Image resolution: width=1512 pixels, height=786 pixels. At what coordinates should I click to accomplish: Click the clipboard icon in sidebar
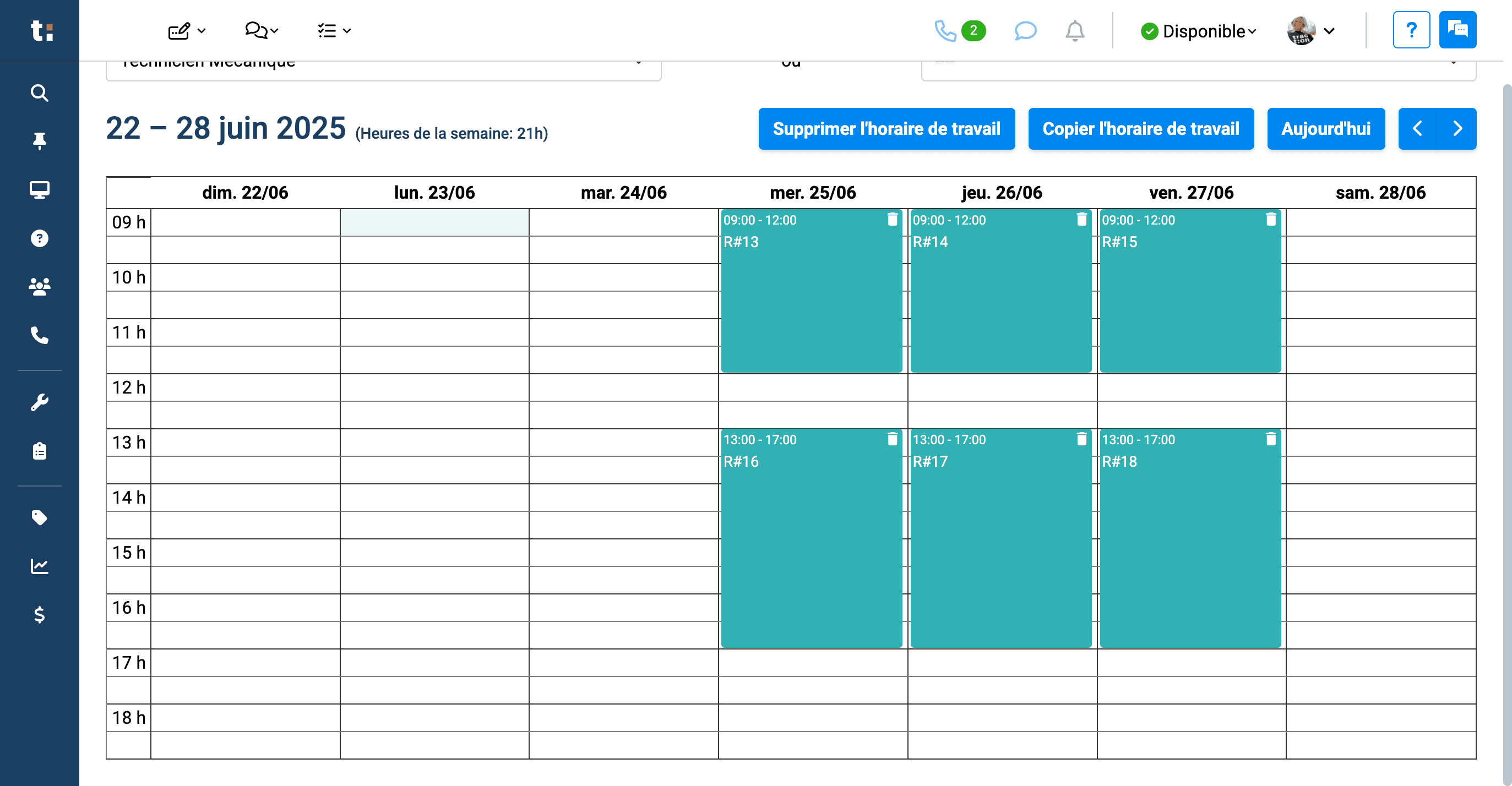pyautogui.click(x=39, y=451)
